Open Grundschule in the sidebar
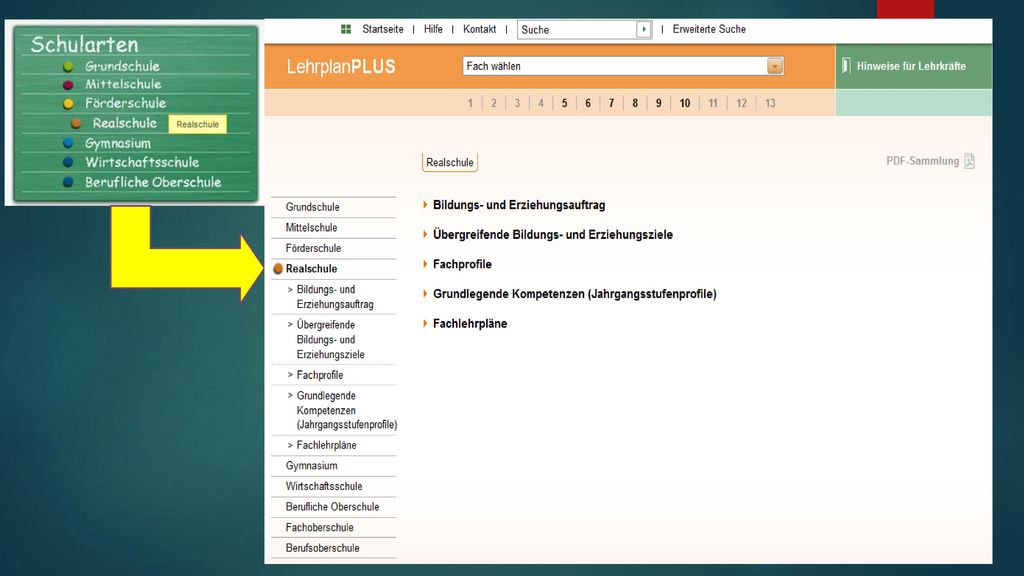Viewport: 1024px width, 576px height. point(312,207)
